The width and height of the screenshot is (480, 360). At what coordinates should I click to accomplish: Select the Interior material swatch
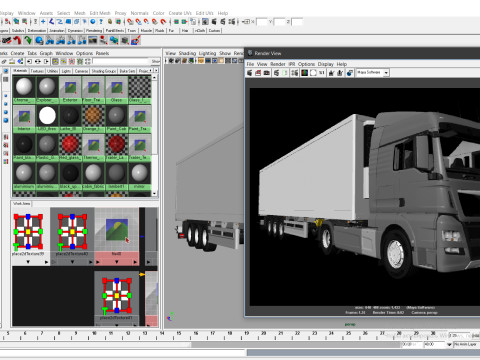(x=24, y=119)
